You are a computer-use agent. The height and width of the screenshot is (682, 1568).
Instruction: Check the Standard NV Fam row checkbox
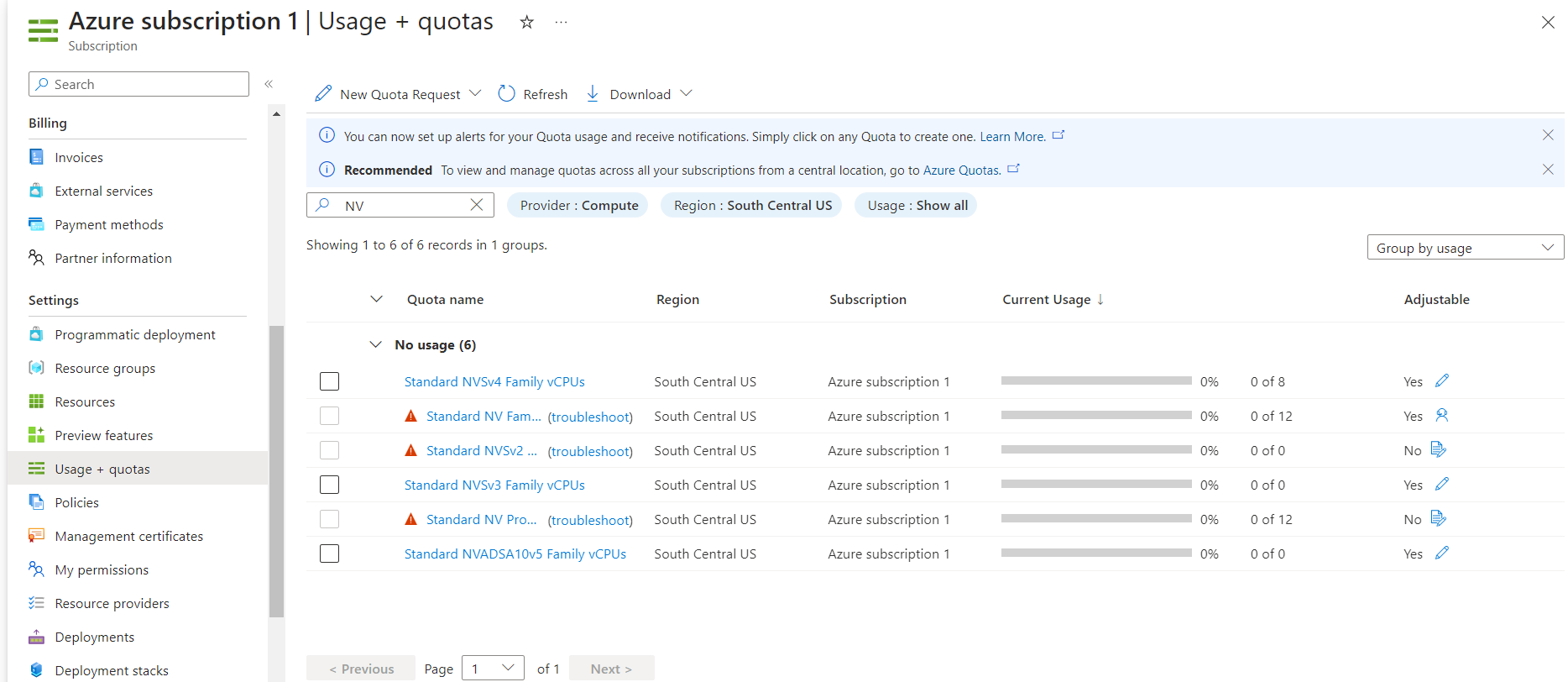[x=330, y=416]
